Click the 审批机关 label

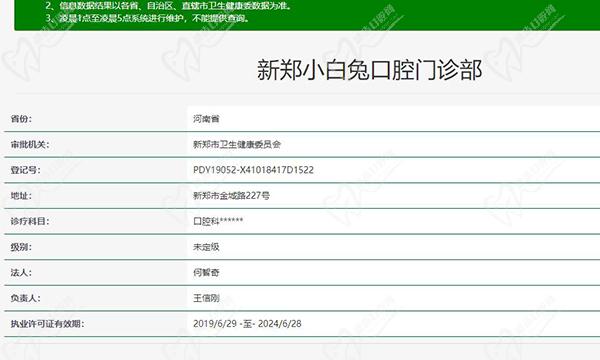pyautogui.click(x=30, y=144)
